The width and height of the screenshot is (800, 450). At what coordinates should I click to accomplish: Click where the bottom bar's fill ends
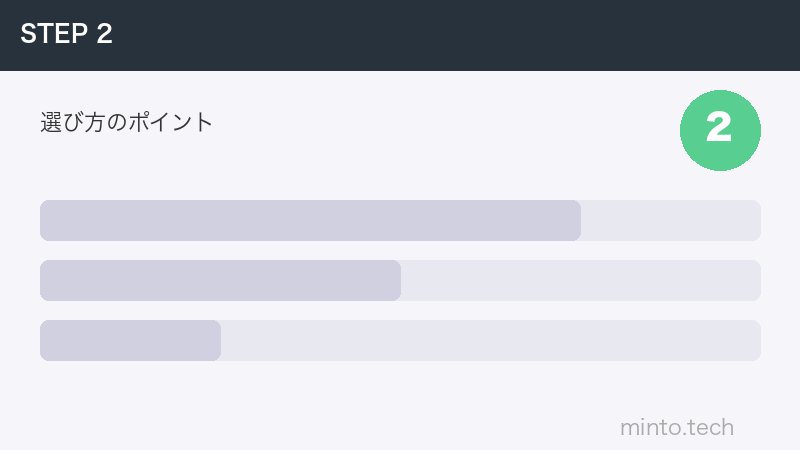[x=219, y=341]
